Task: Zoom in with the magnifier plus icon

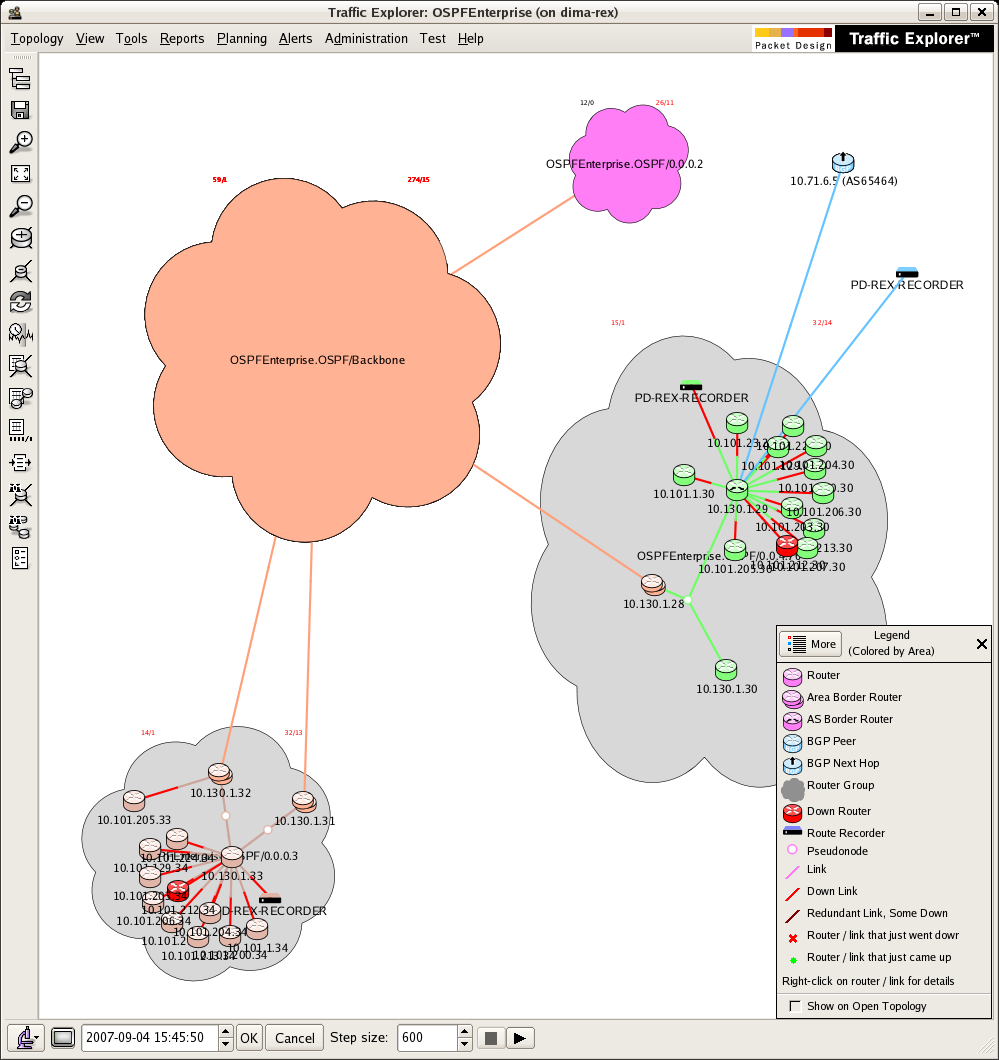Action: click(x=20, y=142)
